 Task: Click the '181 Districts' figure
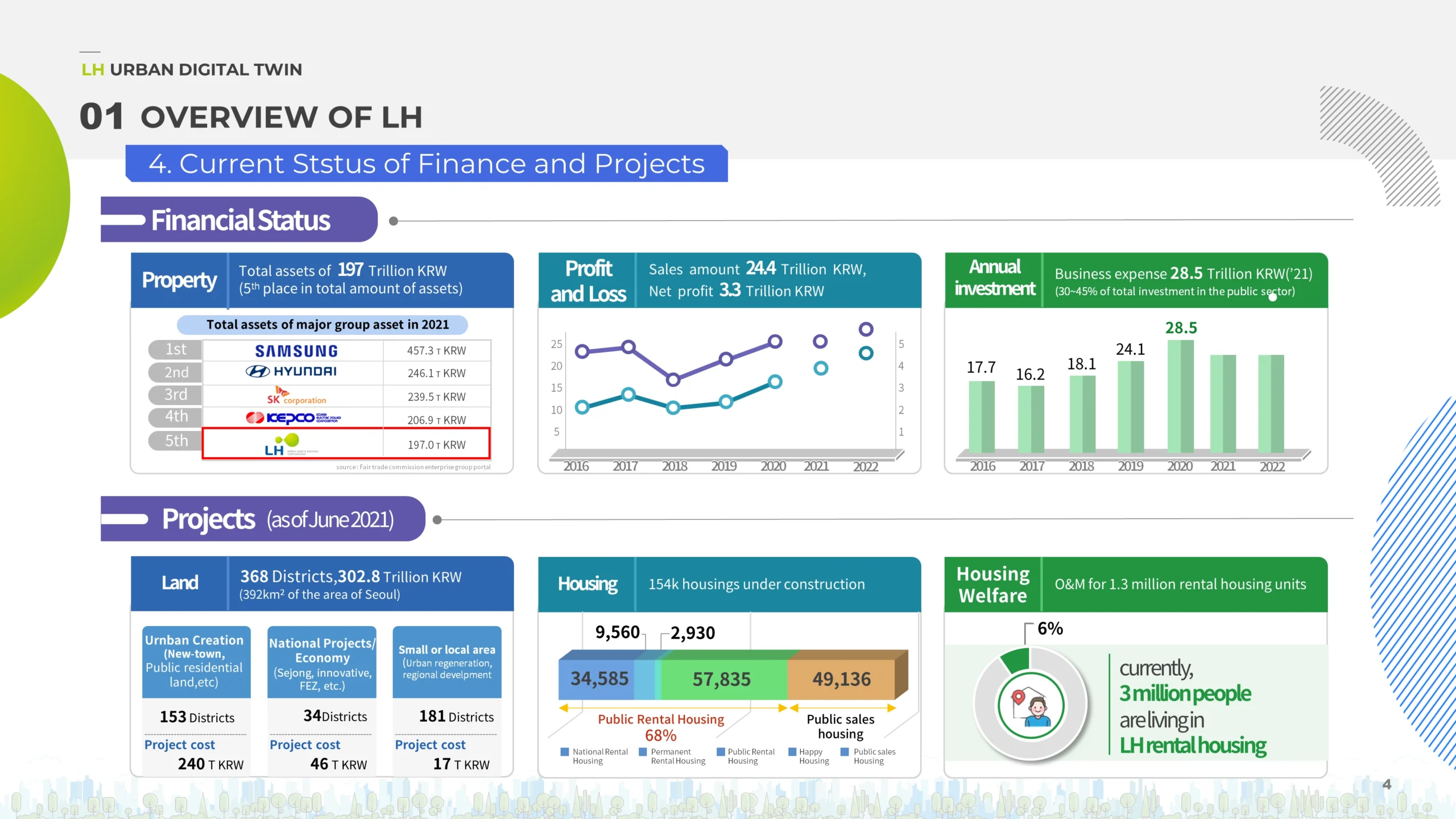tap(456, 717)
